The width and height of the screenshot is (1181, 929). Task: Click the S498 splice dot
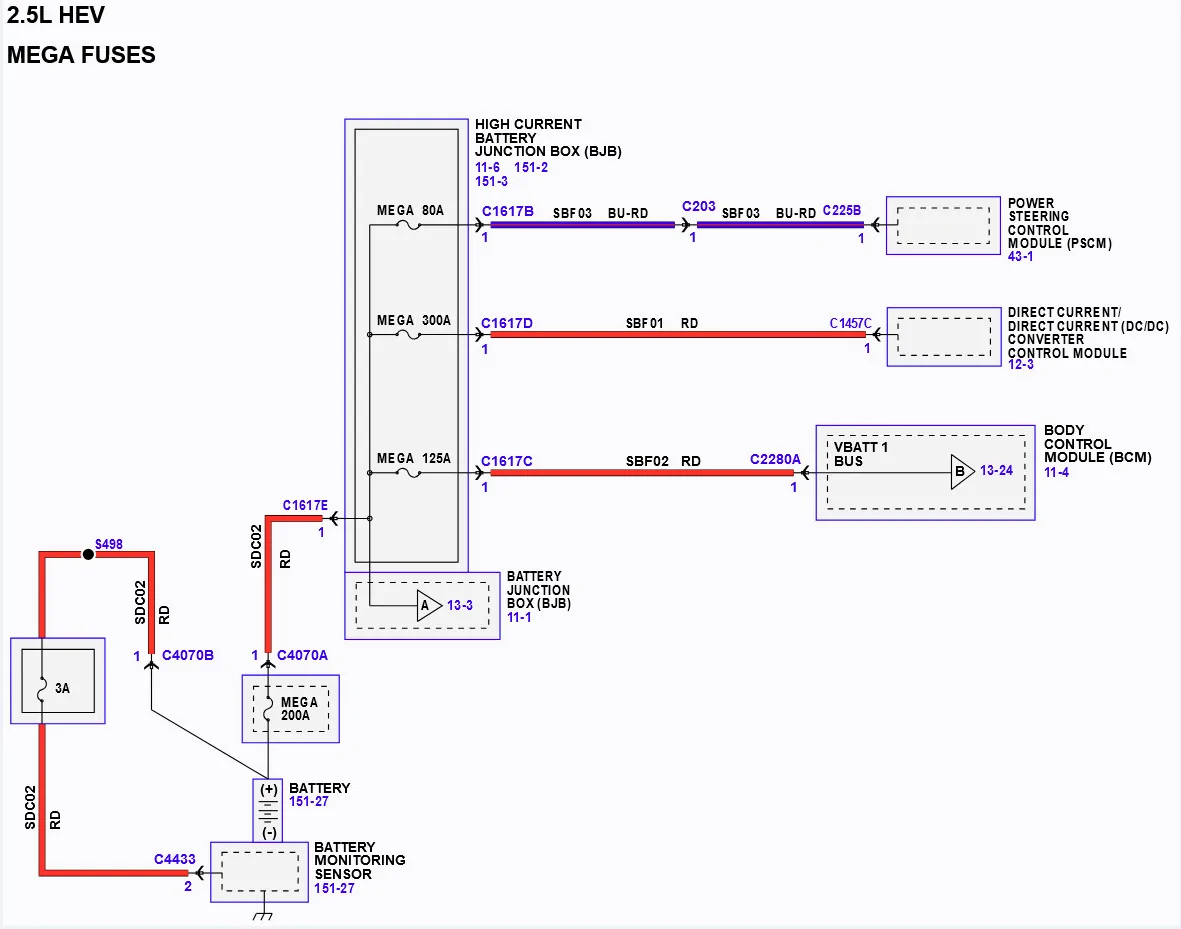point(88,555)
